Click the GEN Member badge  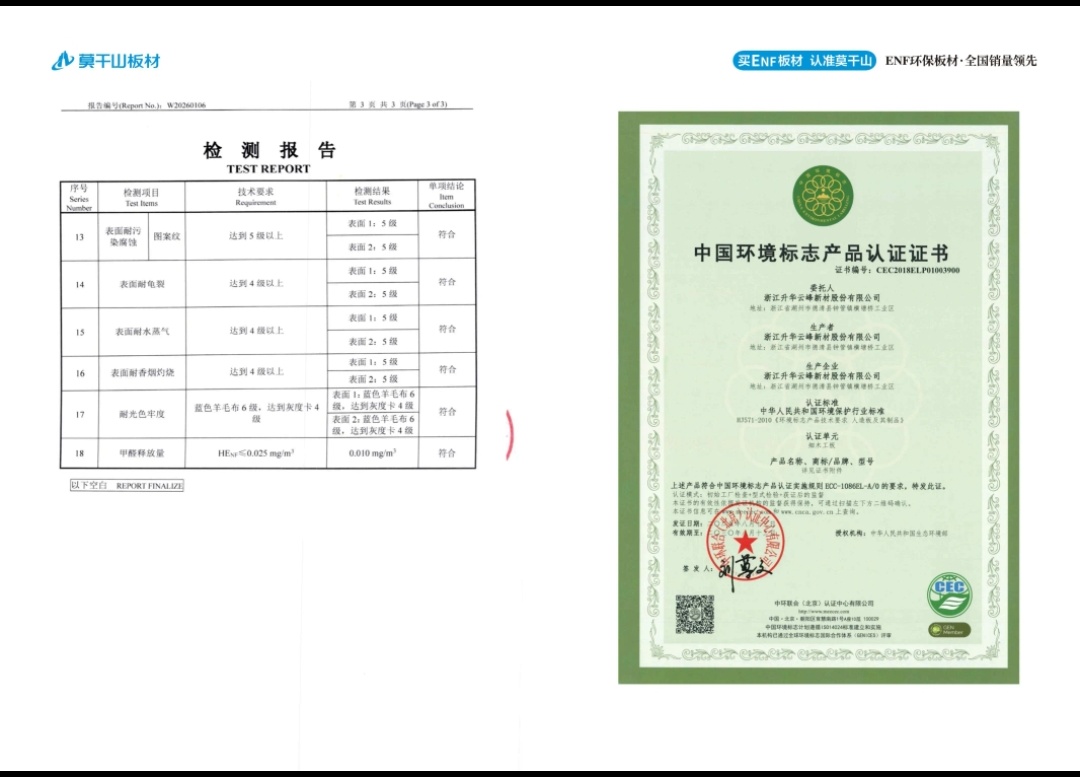pos(949,630)
